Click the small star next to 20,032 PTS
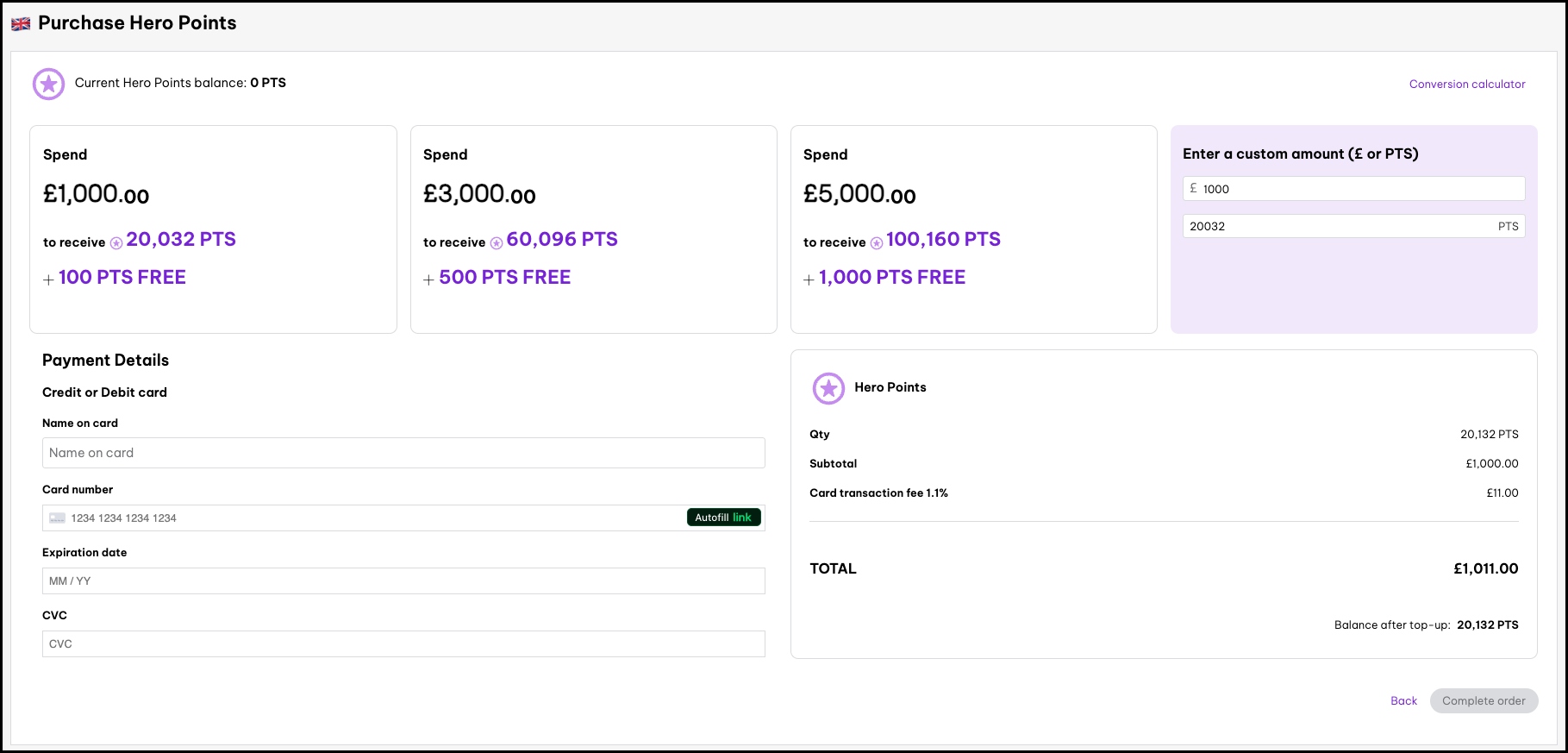The image size is (1568, 753). [x=116, y=243]
